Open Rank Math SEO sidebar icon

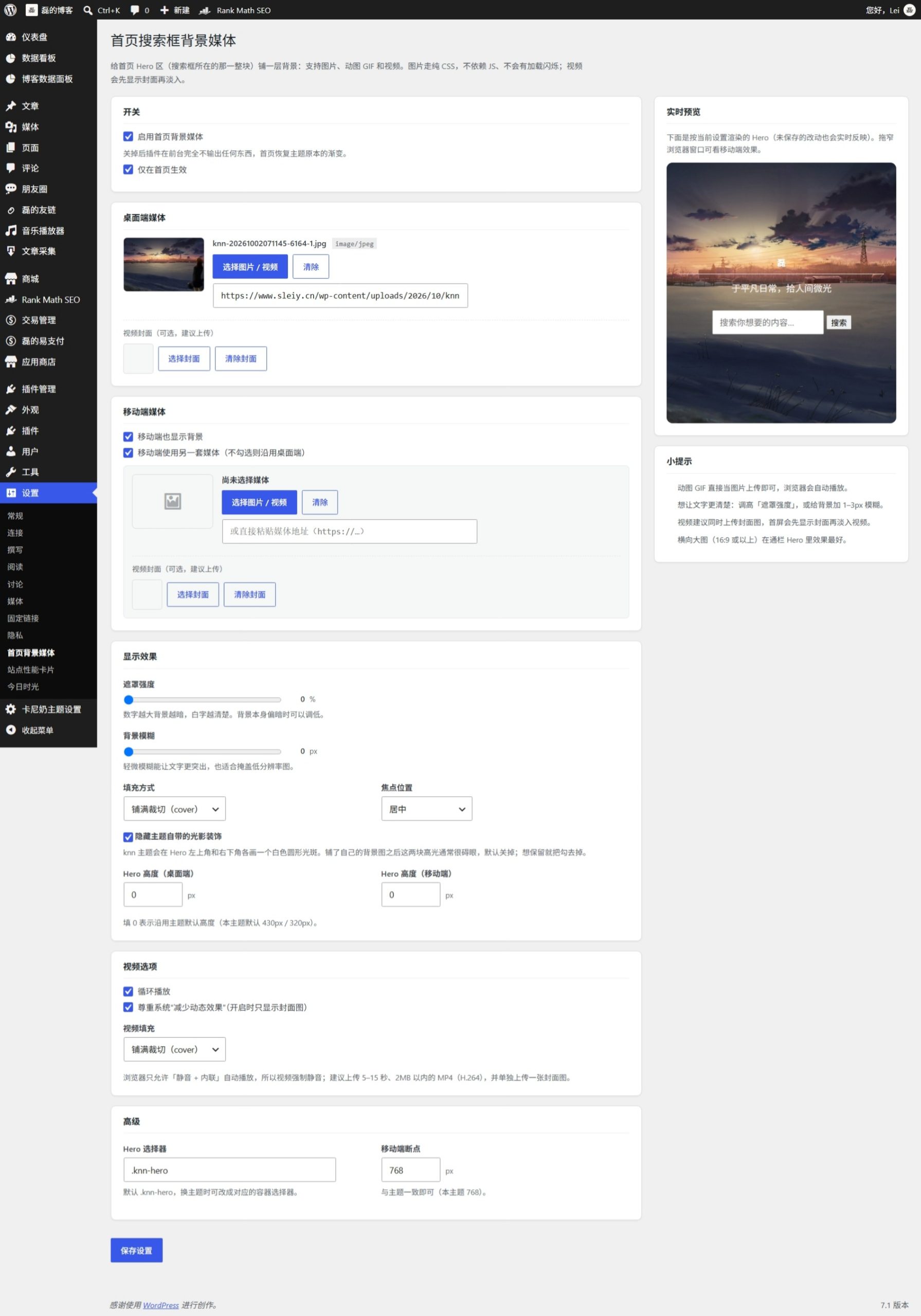11,299
